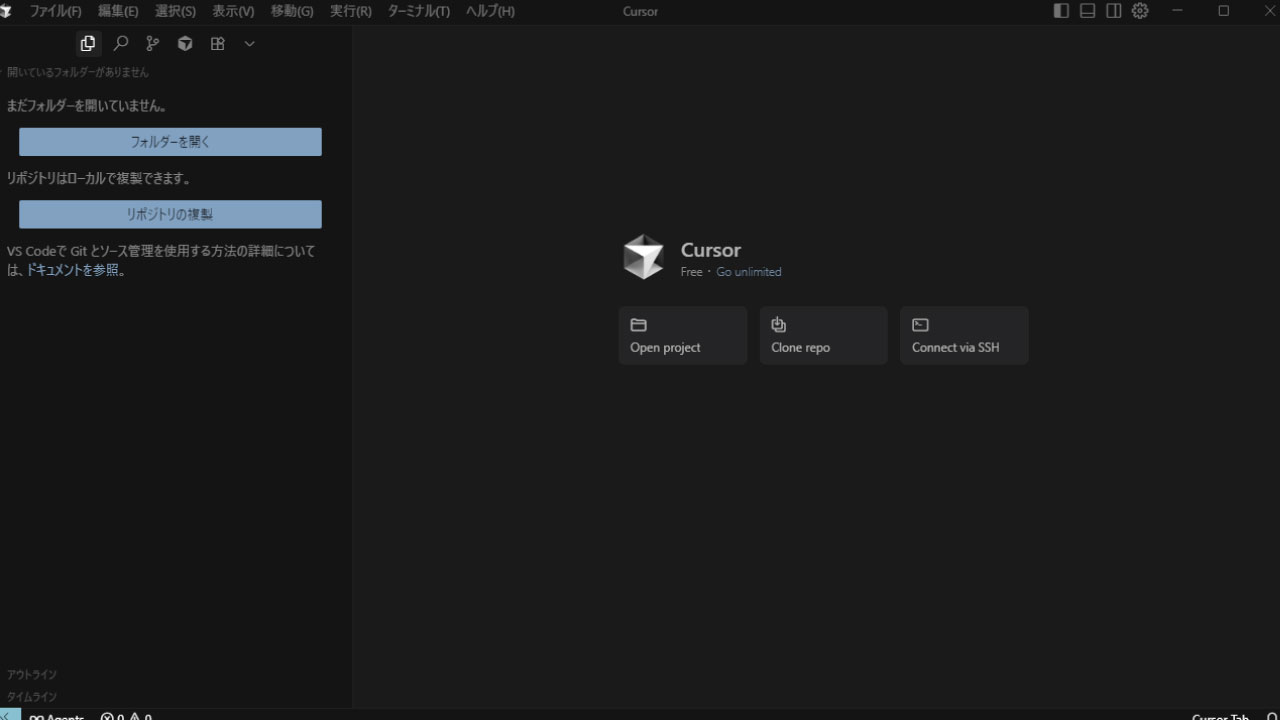The image size is (1280, 720).
Task: Click the Cursor app logo in title bar
Action: pos(6,11)
